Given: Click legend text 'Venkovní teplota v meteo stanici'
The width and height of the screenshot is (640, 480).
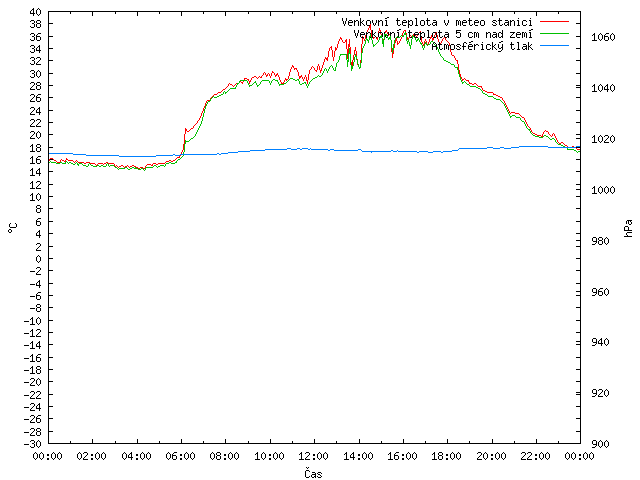Looking at the screenshot, I should (437, 22).
